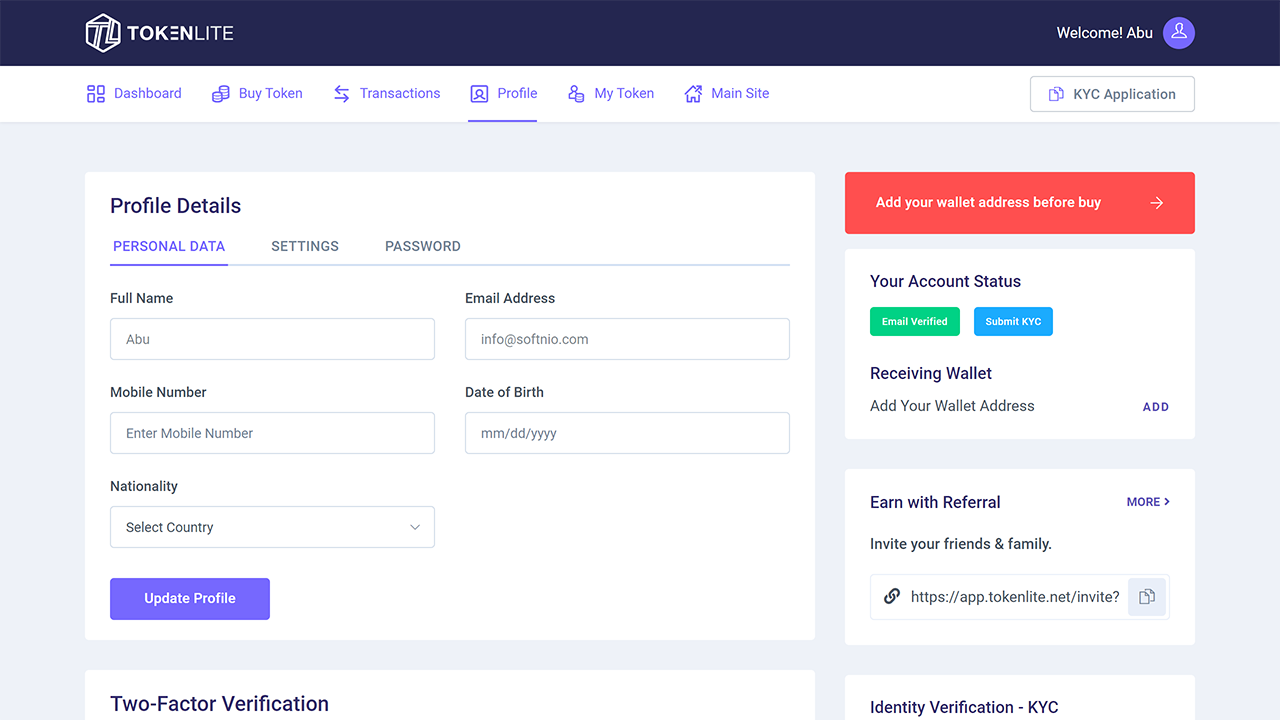Click the KYC Application document icon
1280x720 pixels.
click(1056, 93)
